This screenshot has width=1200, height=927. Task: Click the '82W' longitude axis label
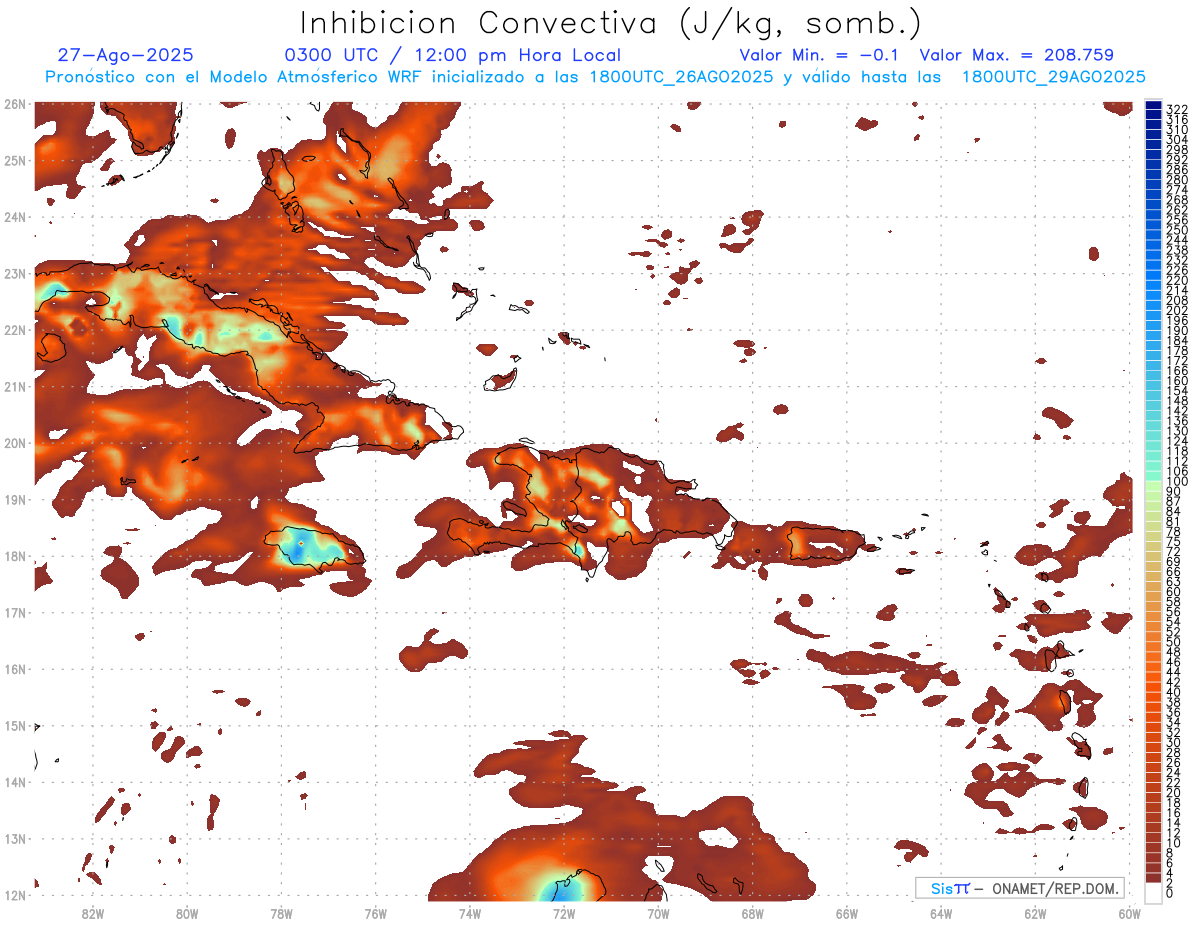pos(92,913)
